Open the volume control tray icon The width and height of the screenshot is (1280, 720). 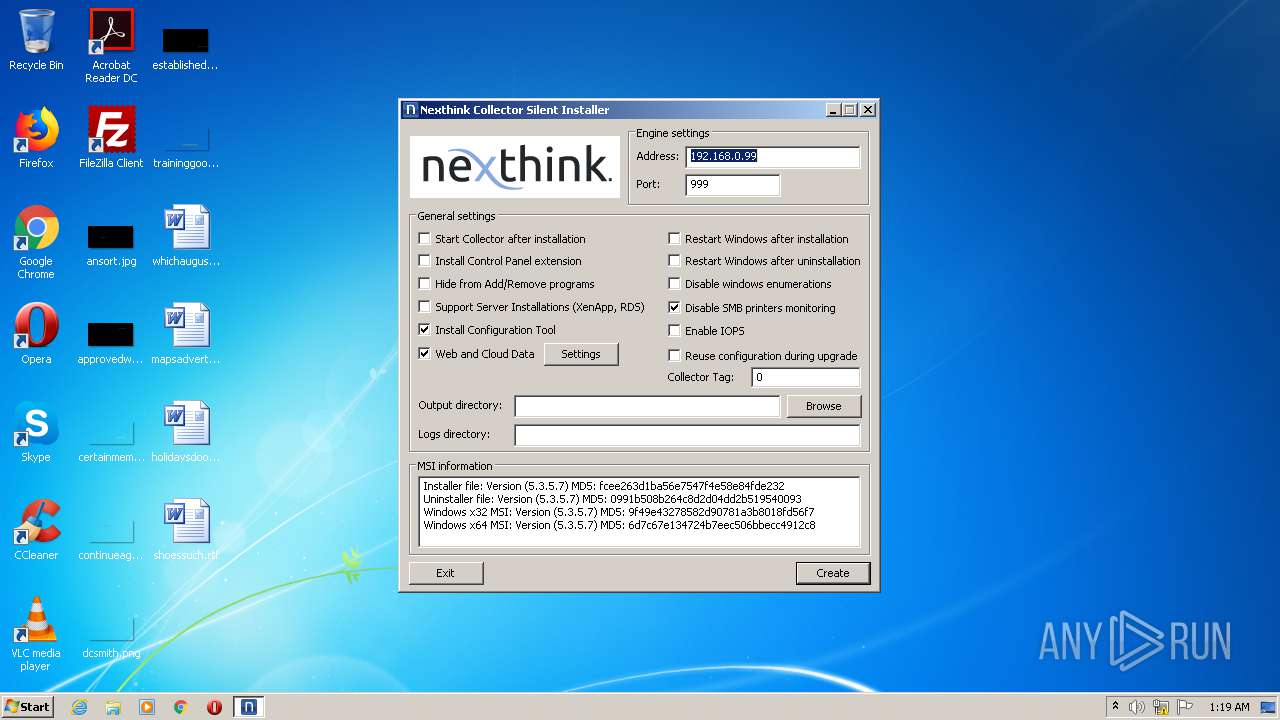1137,707
